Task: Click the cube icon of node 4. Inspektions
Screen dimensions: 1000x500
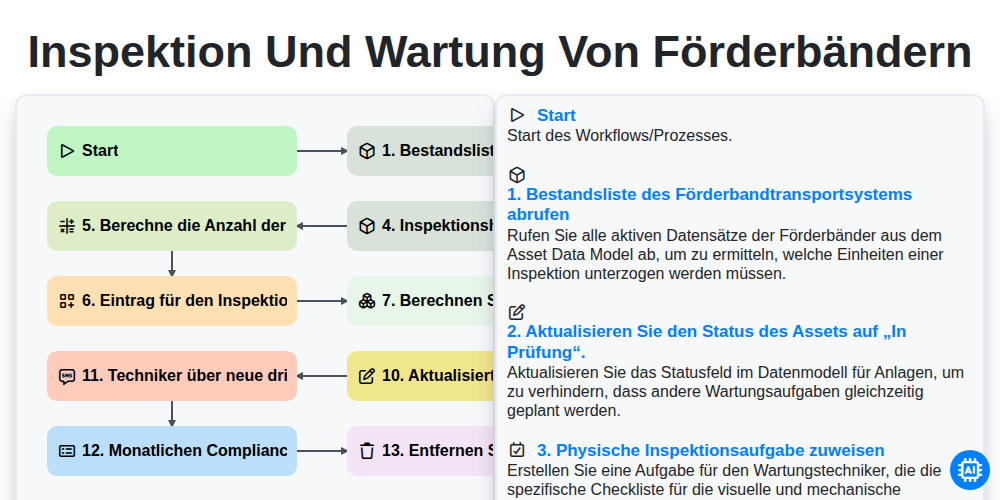Action: pos(367,226)
